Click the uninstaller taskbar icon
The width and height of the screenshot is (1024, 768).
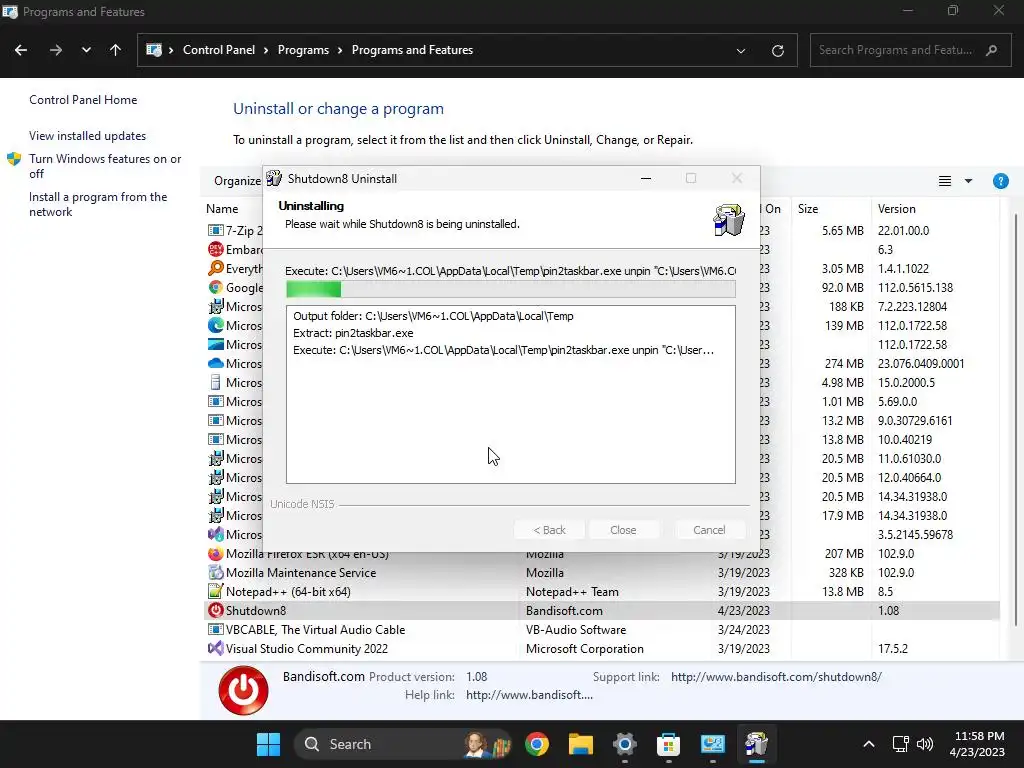click(x=756, y=744)
